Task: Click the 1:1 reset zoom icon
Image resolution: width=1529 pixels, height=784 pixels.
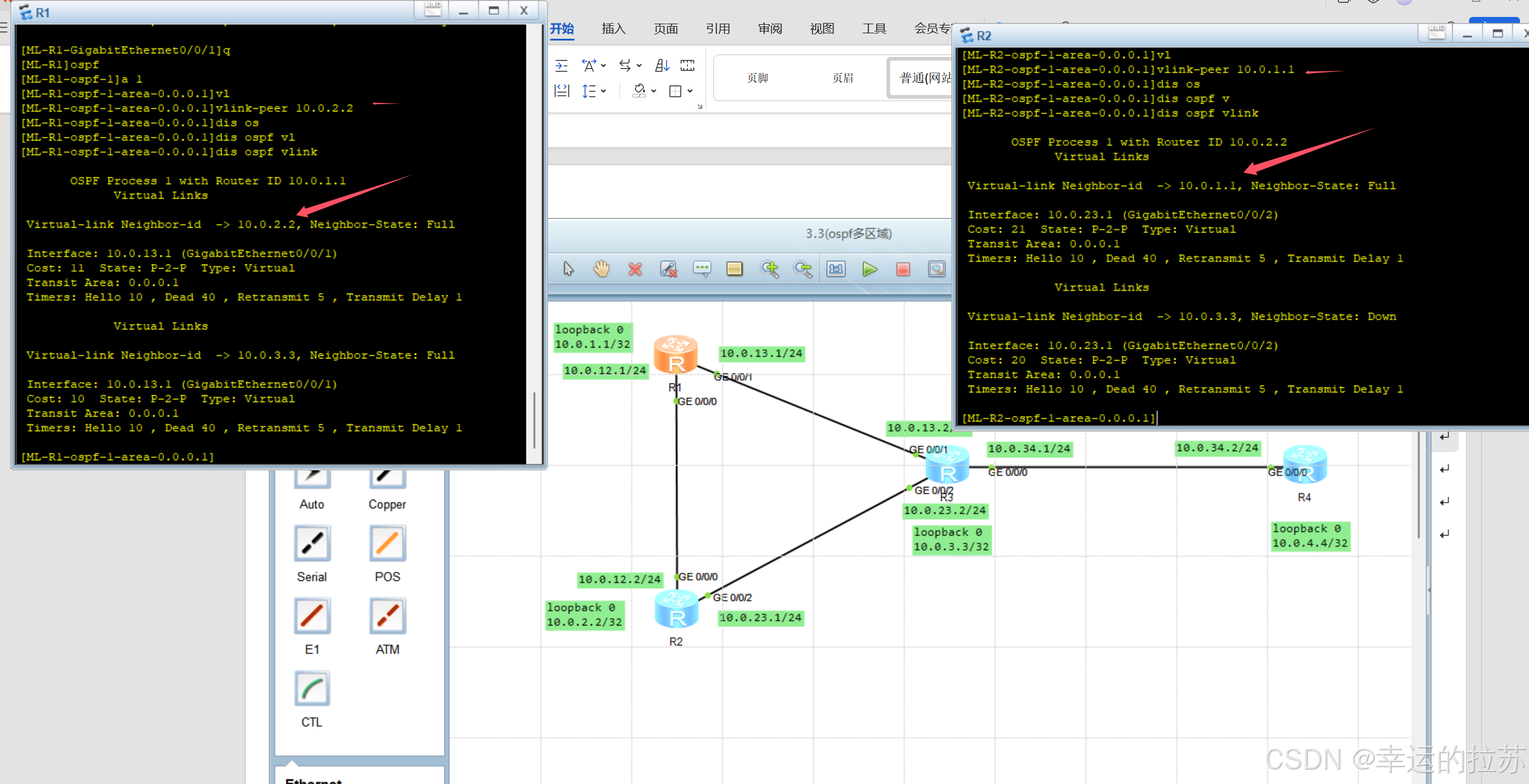Action: click(x=836, y=269)
